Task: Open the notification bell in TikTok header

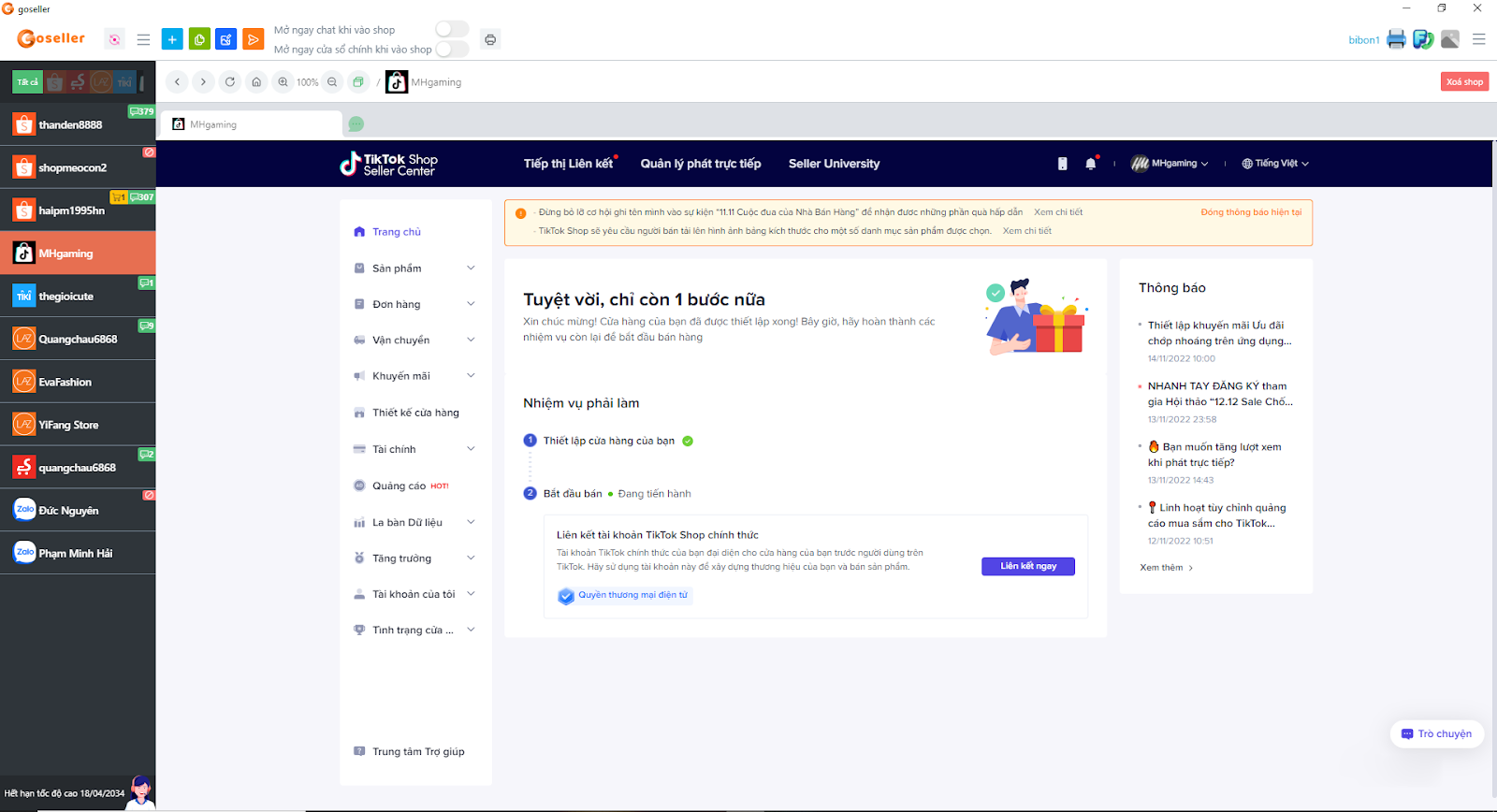Action: click(1090, 164)
